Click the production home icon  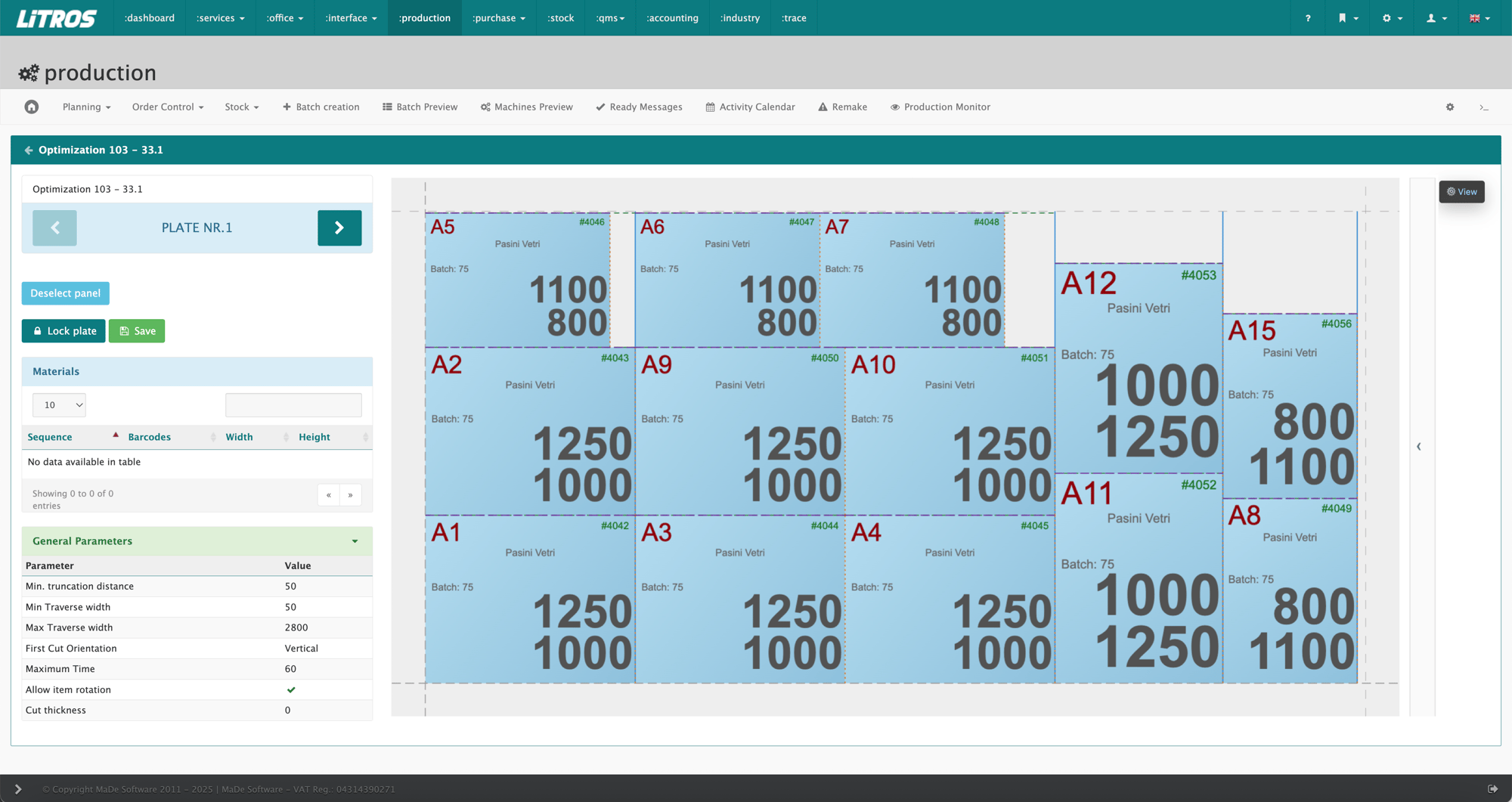pyautogui.click(x=32, y=107)
